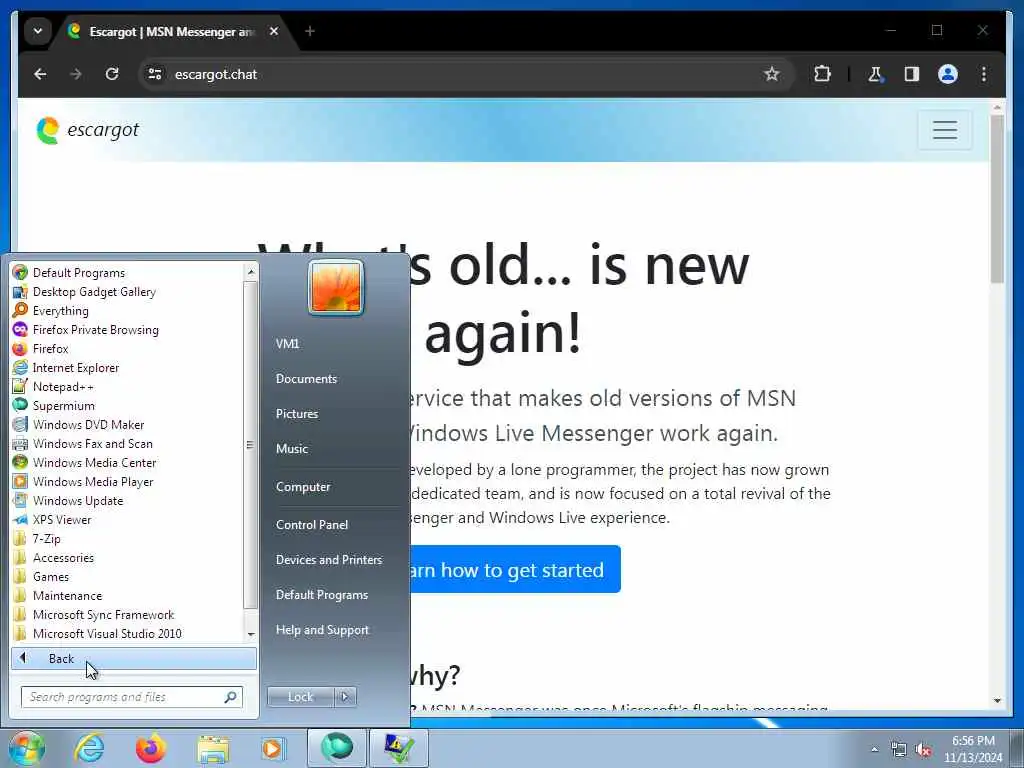Open Help and Support
Viewport: 1024px width, 768px height.
[x=322, y=630]
